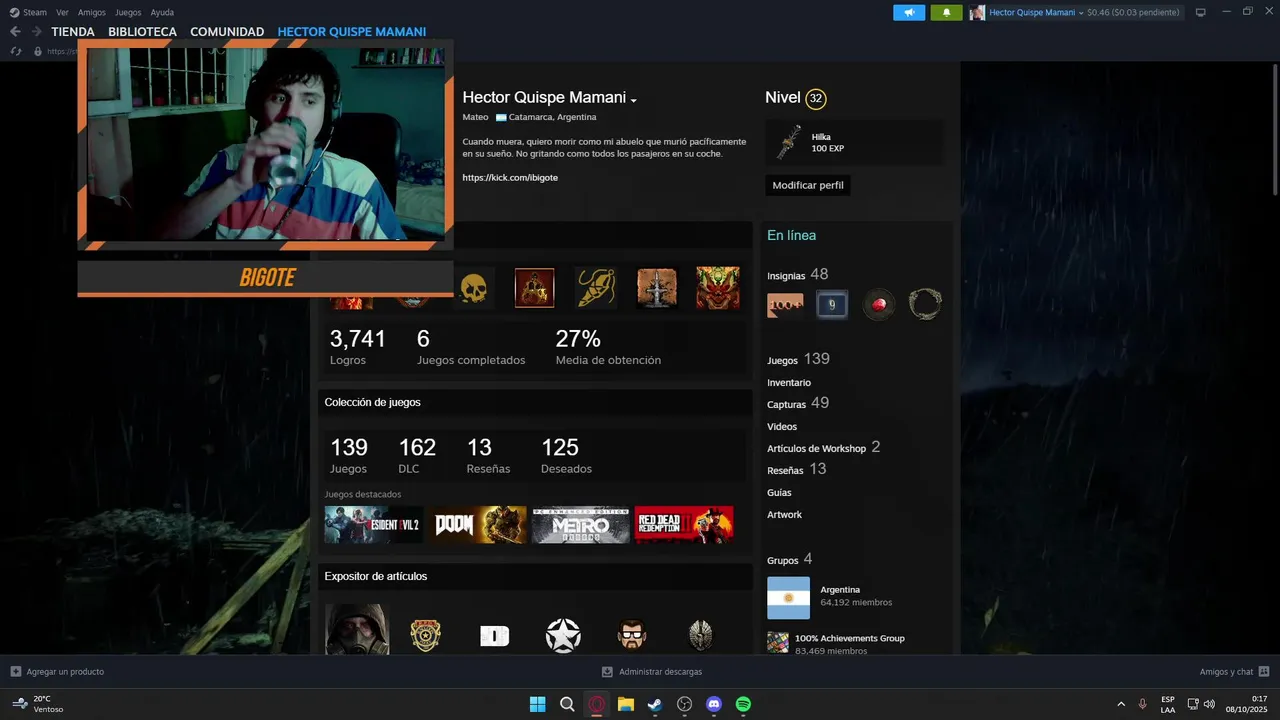Open the Ayuda menu
This screenshot has width=1280, height=720.
point(162,12)
